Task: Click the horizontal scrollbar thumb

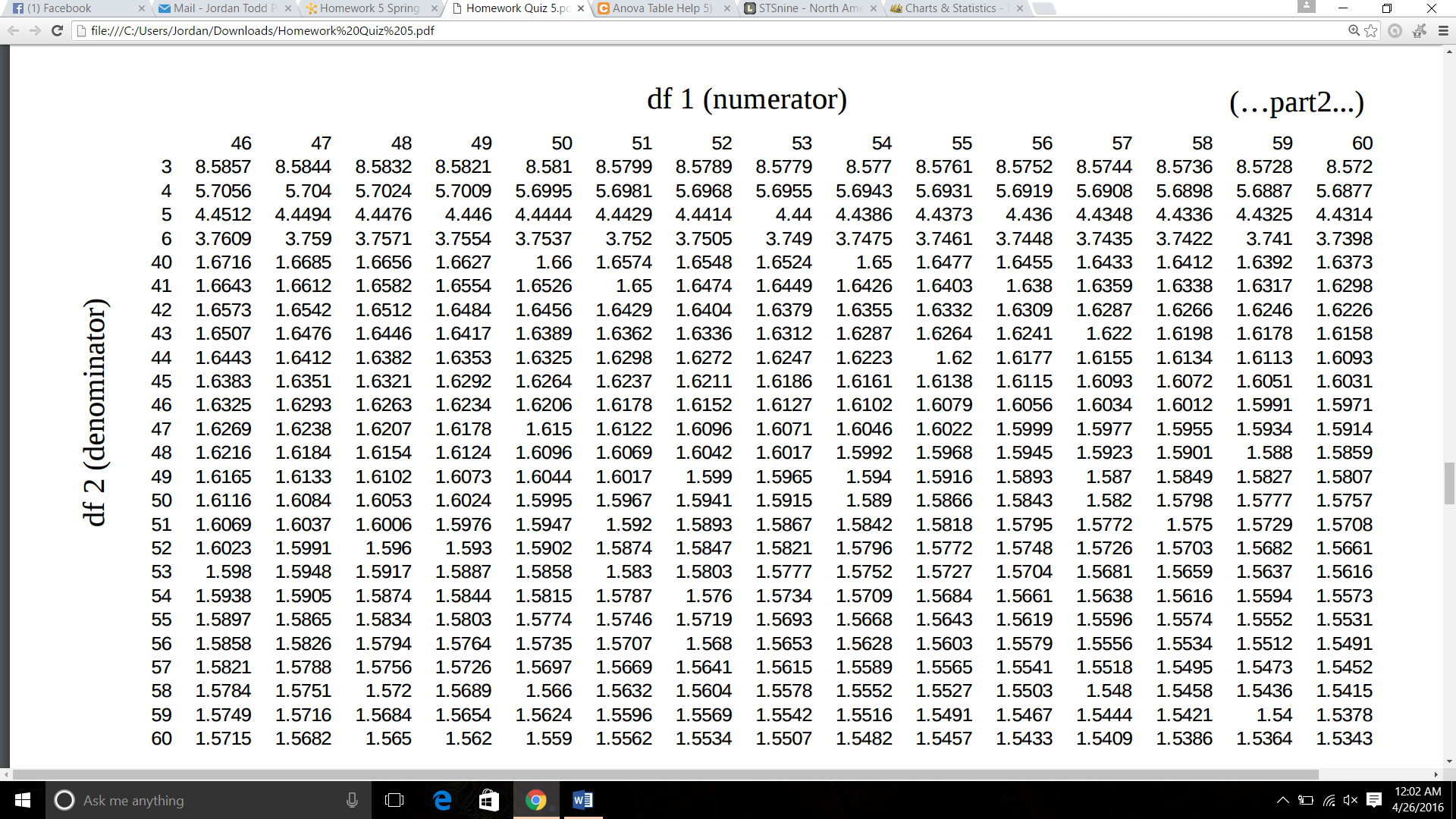Action: click(x=666, y=774)
